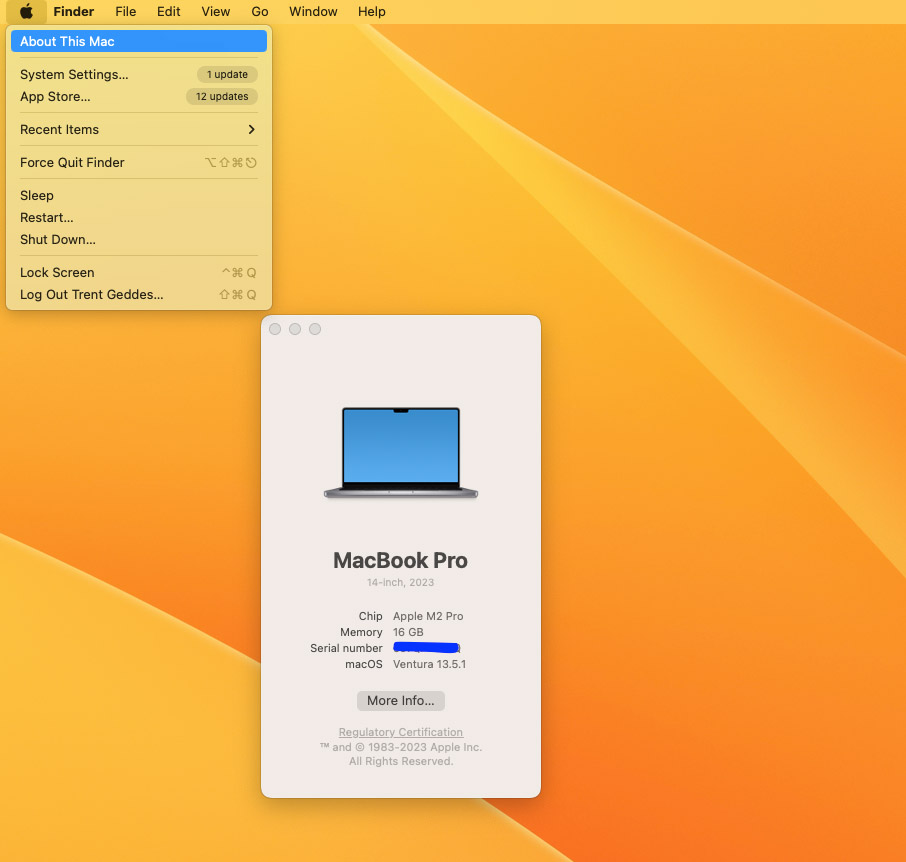Image resolution: width=906 pixels, height=862 pixels.
Task: Open the Window menu
Action: pos(313,12)
